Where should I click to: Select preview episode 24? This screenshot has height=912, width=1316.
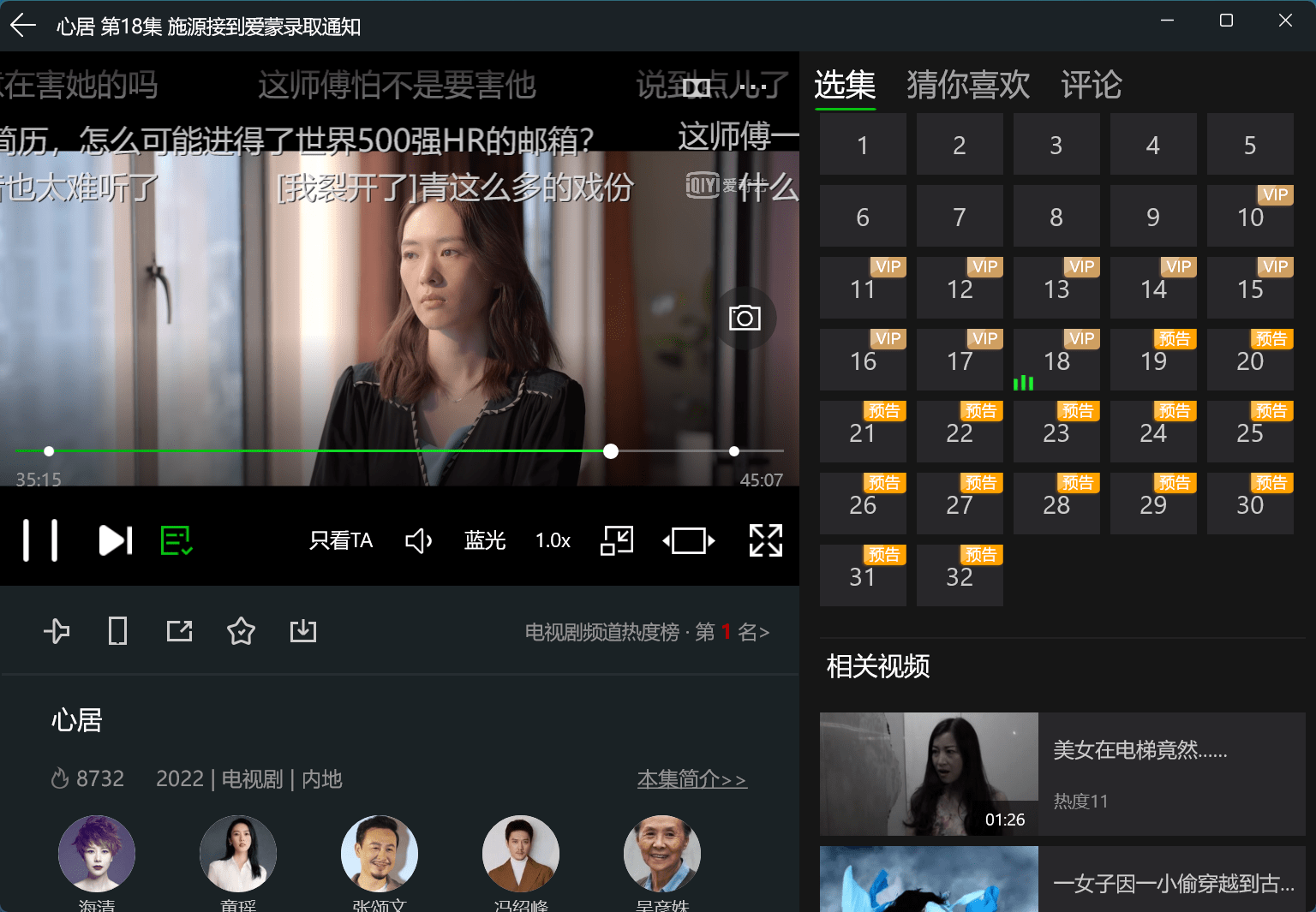tap(1153, 432)
